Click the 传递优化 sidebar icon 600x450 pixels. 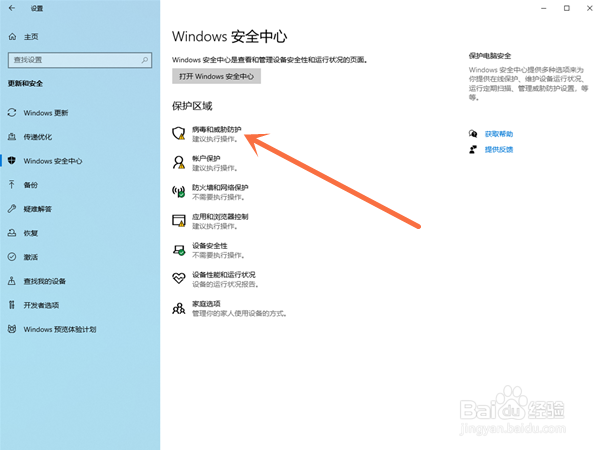pos(12,137)
